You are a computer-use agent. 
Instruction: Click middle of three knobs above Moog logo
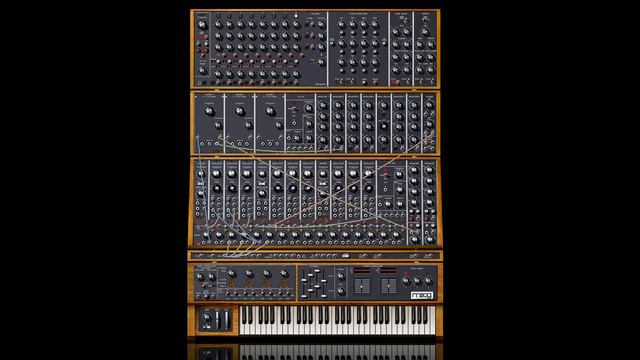pos(418,280)
